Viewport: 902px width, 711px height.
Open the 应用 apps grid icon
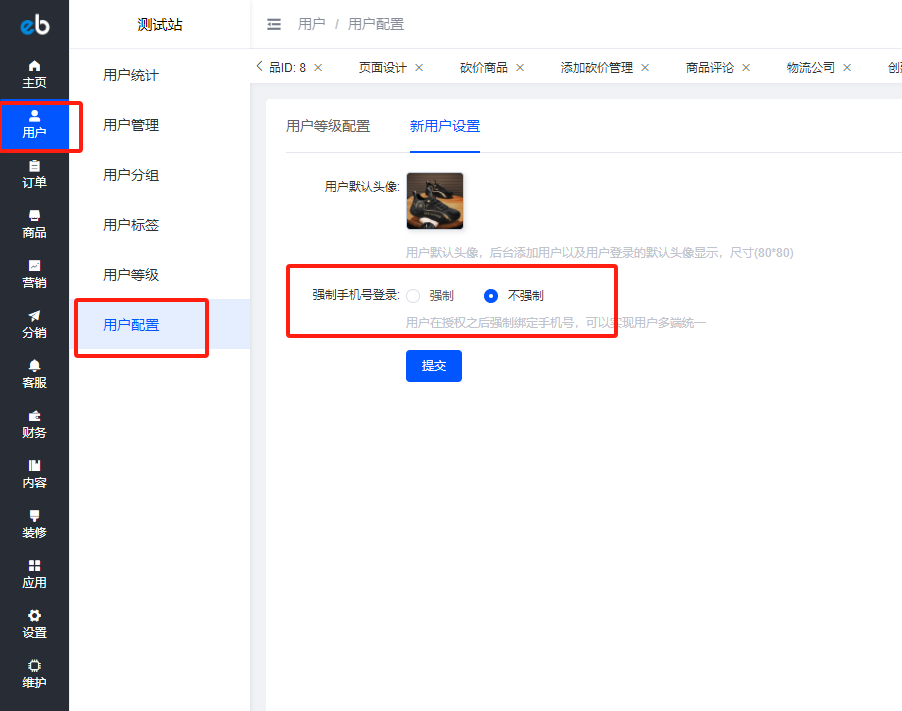coord(34,566)
